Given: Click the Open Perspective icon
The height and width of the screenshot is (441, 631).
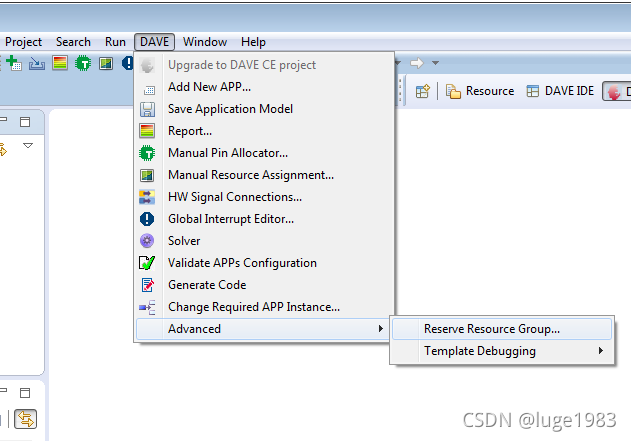Looking at the screenshot, I should [x=423, y=91].
